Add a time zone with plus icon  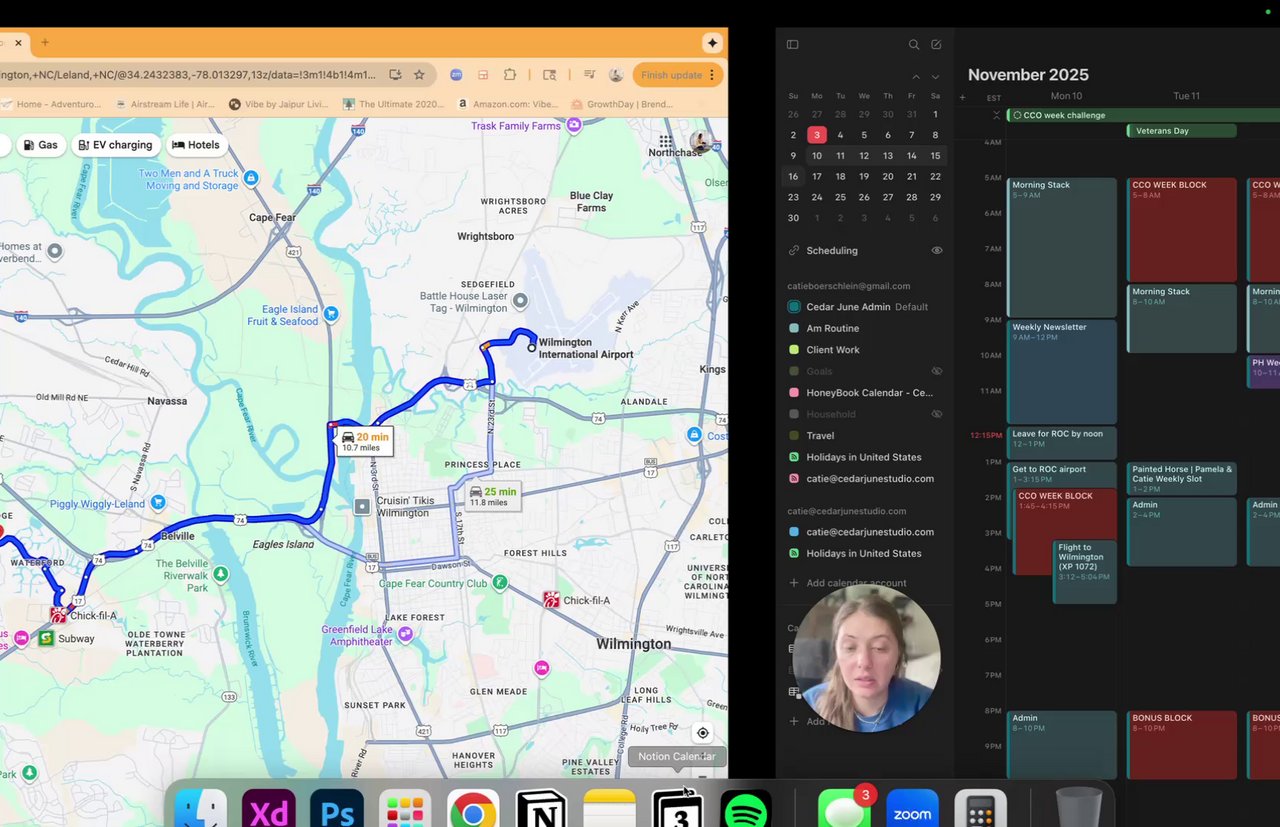[962, 97]
